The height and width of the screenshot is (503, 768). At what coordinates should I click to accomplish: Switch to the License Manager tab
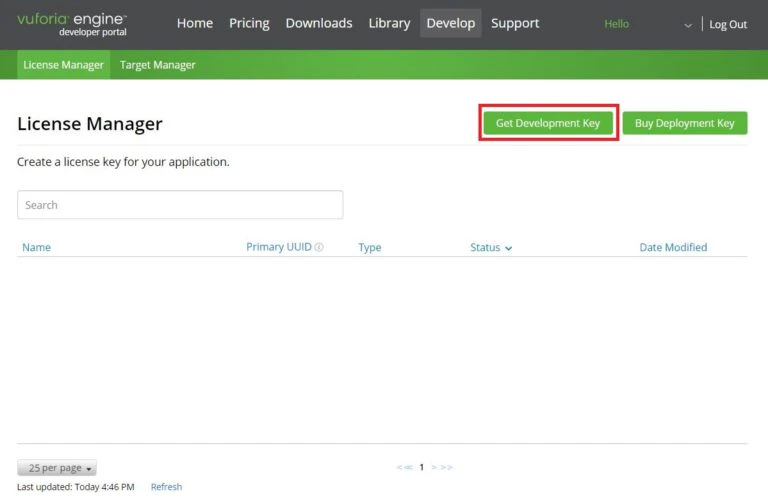(x=64, y=65)
